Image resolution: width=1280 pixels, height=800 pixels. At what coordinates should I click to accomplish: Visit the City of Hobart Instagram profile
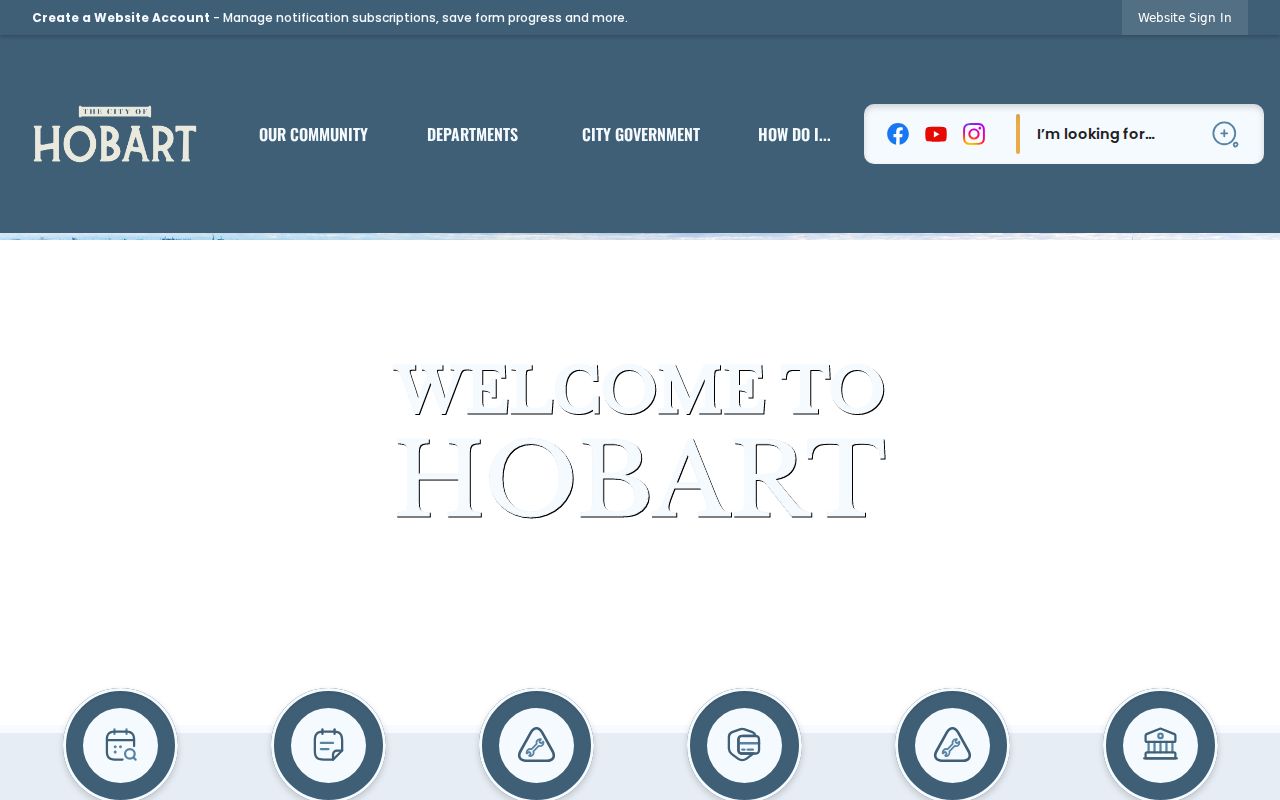974,134
